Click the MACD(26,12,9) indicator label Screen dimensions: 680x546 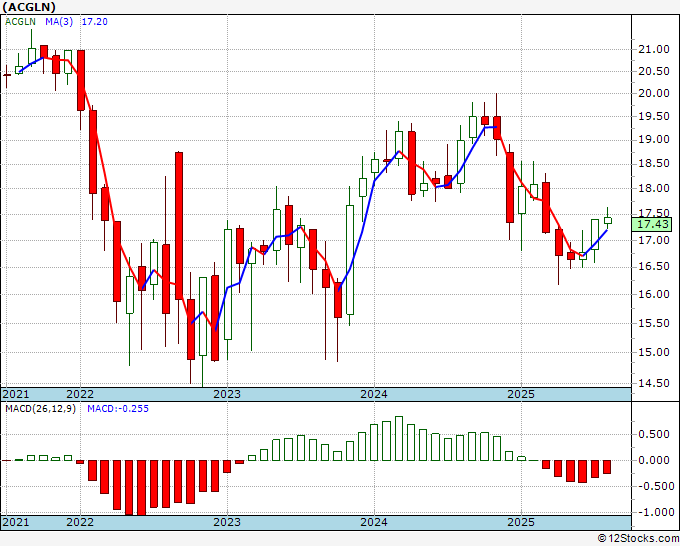[x=40, y=409]
